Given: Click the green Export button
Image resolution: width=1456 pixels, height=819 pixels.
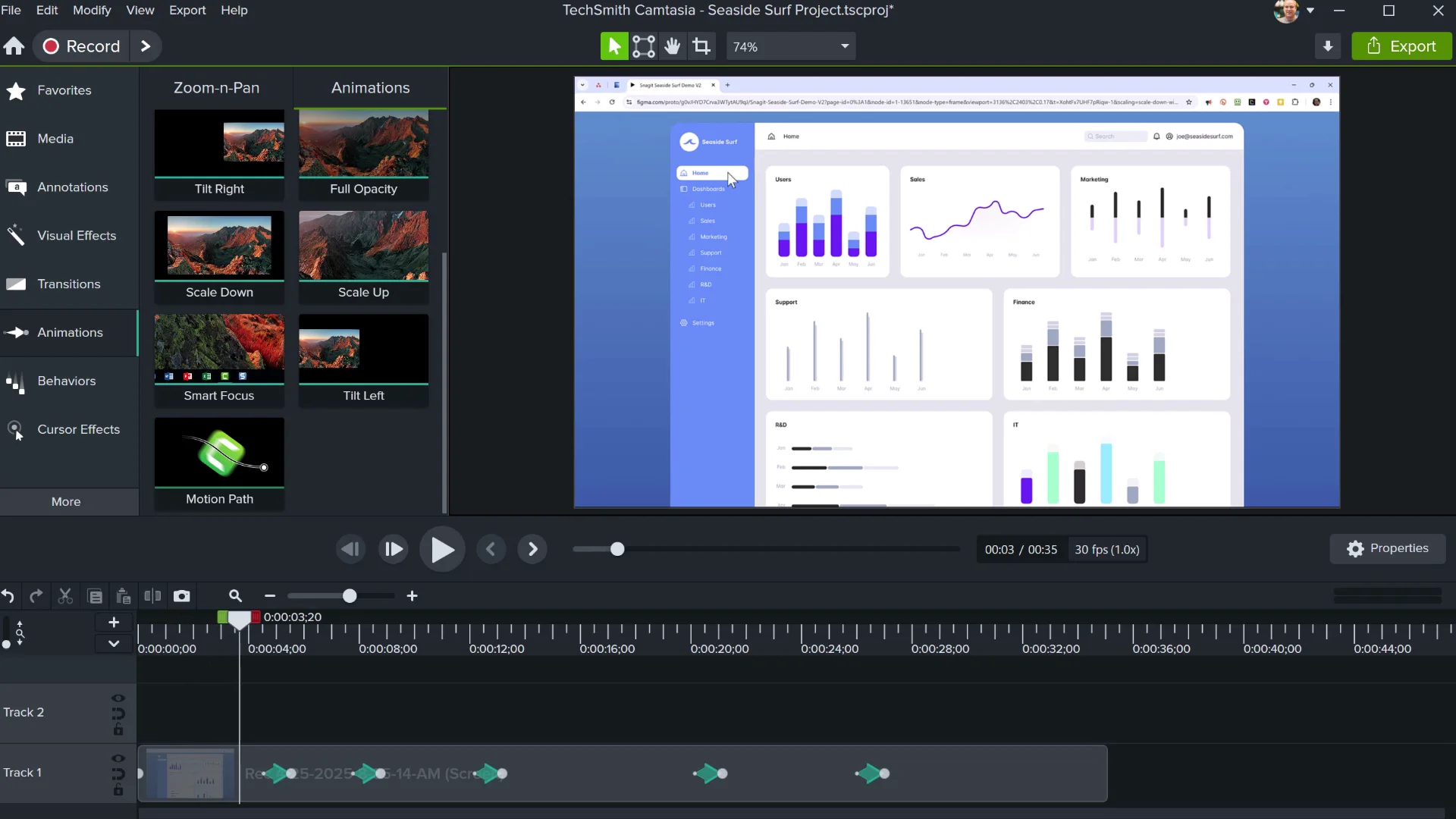Looking at the screenshot, I should [x=1401, y=45].
